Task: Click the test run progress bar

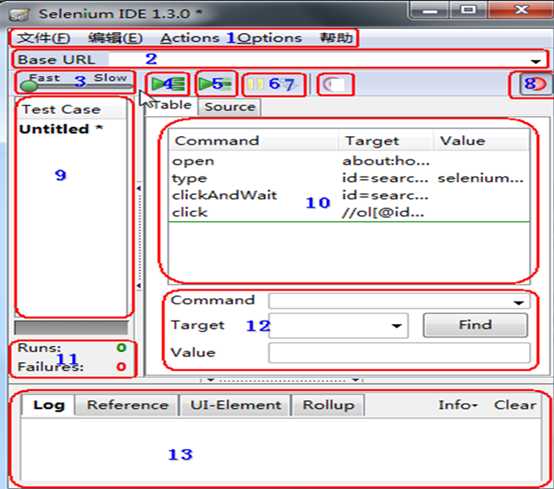Action: [x=71, y=328]
